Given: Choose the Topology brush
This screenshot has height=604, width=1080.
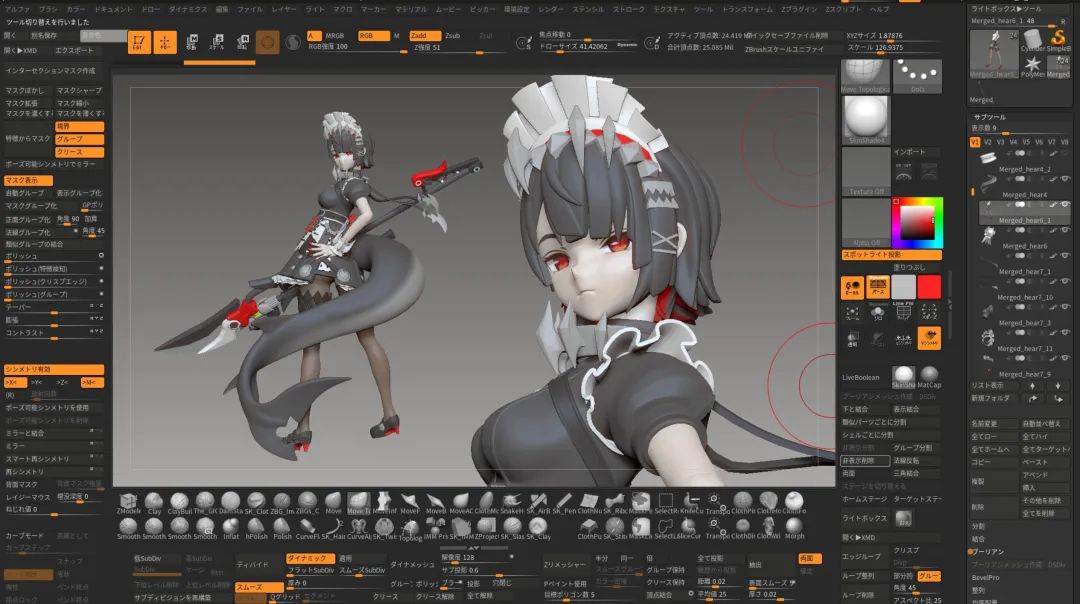Looking at the screenshot, I should tap(410, 529).
